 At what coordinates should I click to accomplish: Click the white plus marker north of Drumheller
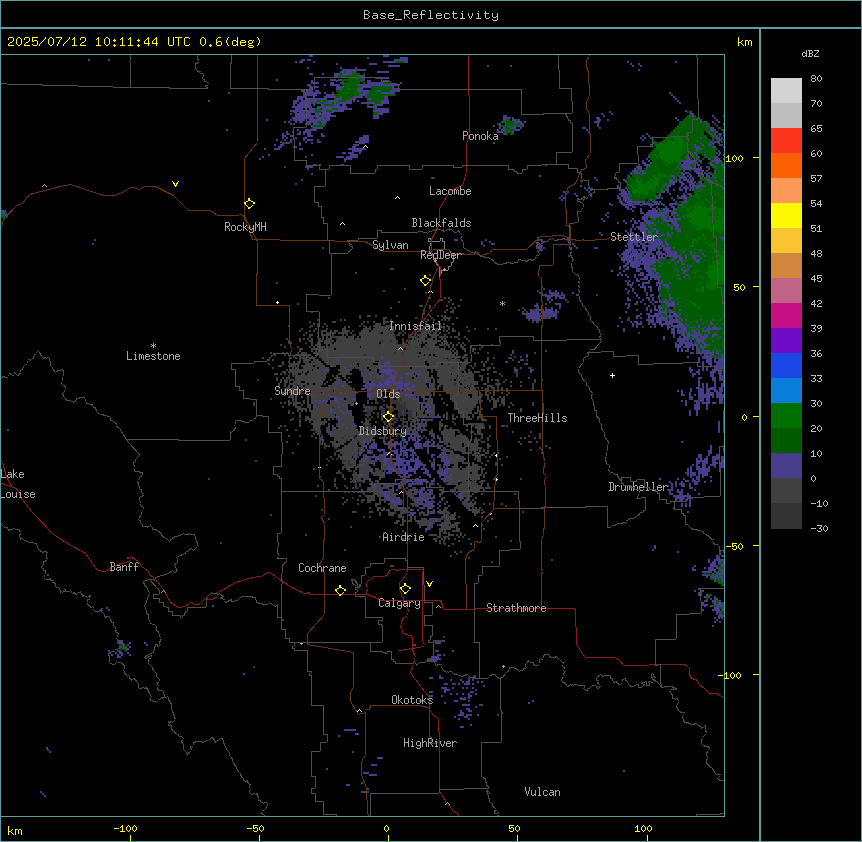click(x=612, y=375)
